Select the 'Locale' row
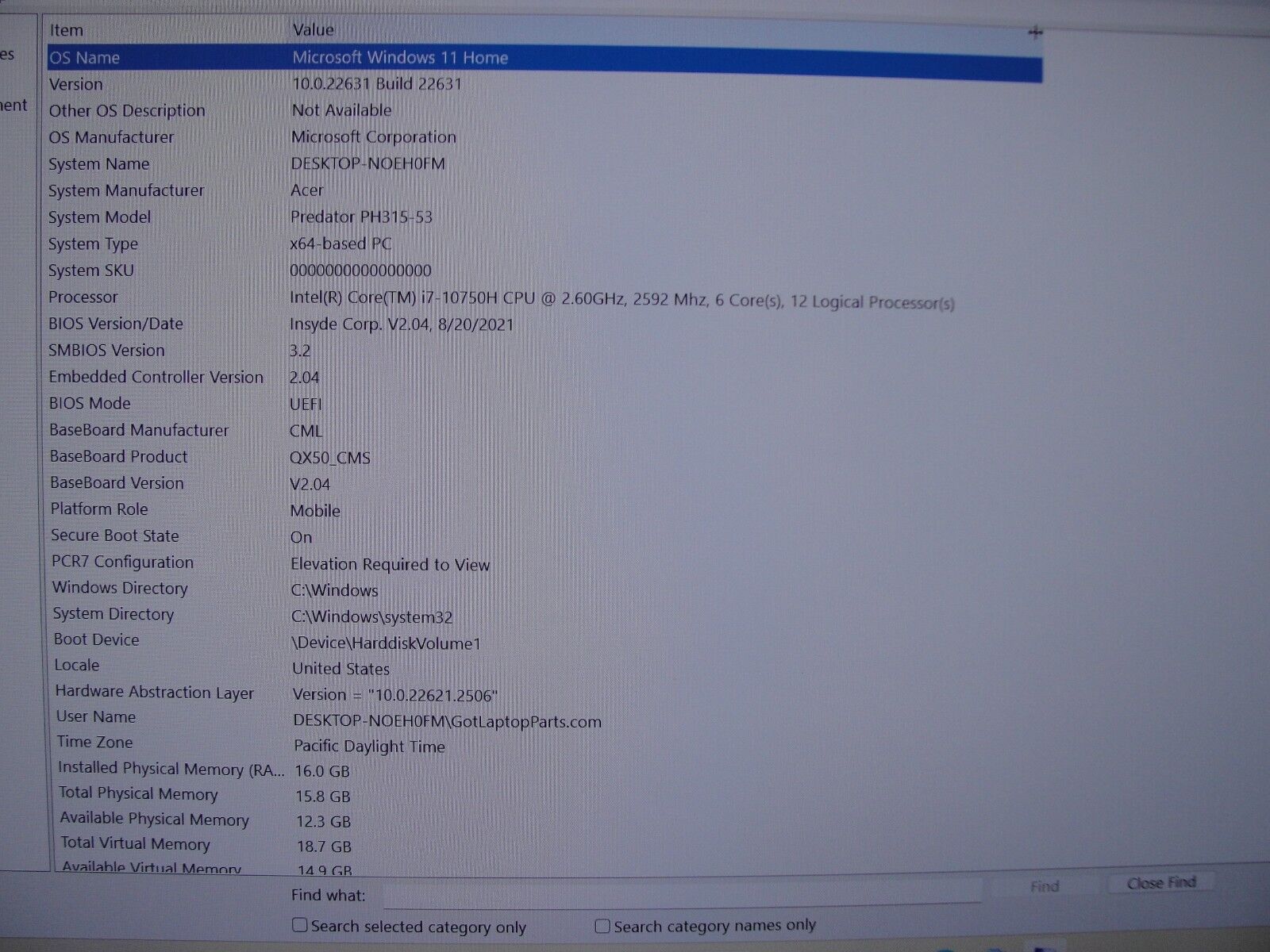Screen dimensions: 1270x952 (x=545, y=666)
